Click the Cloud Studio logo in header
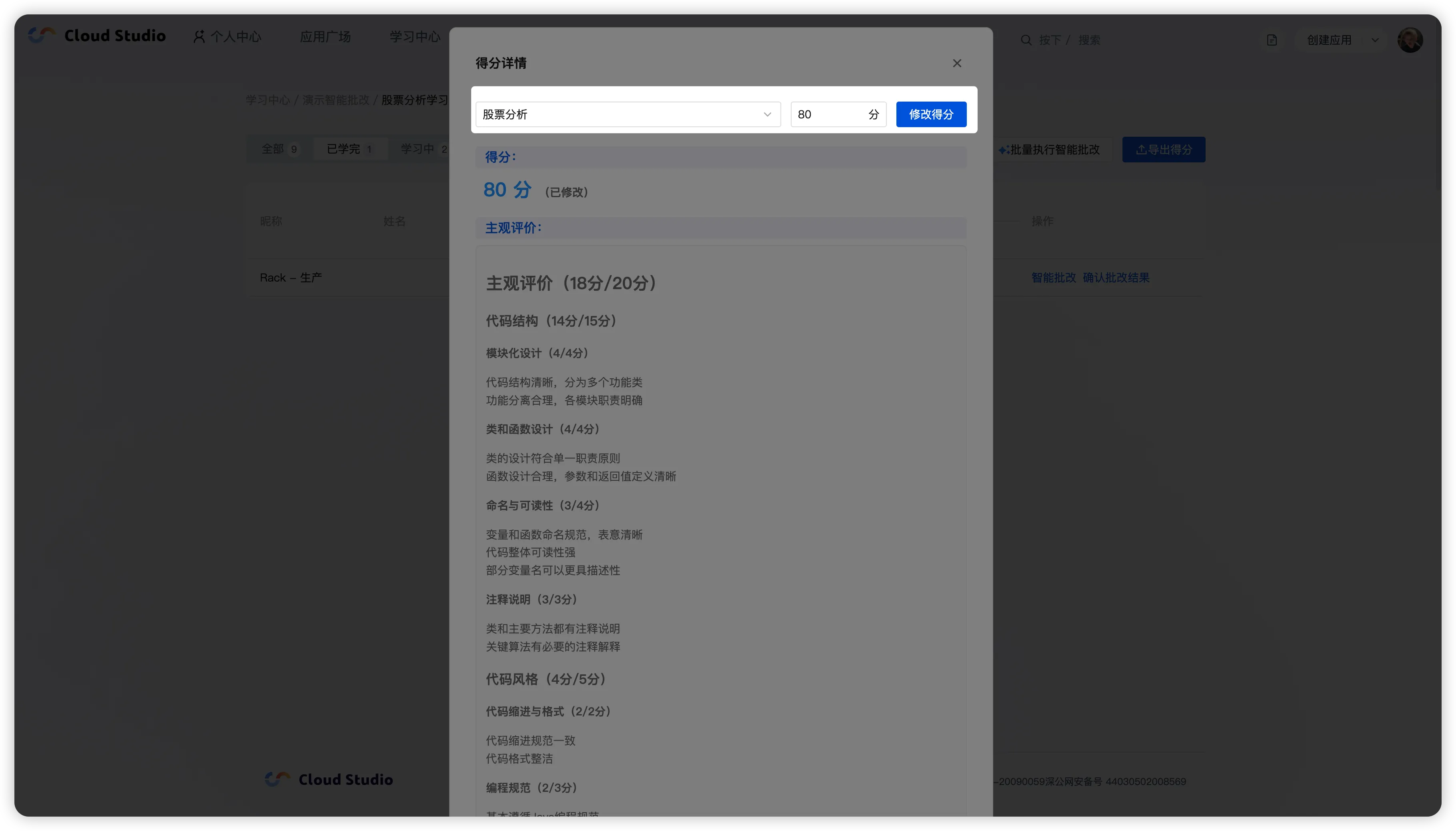1456x831 pixels. click(x=97, y=36)
